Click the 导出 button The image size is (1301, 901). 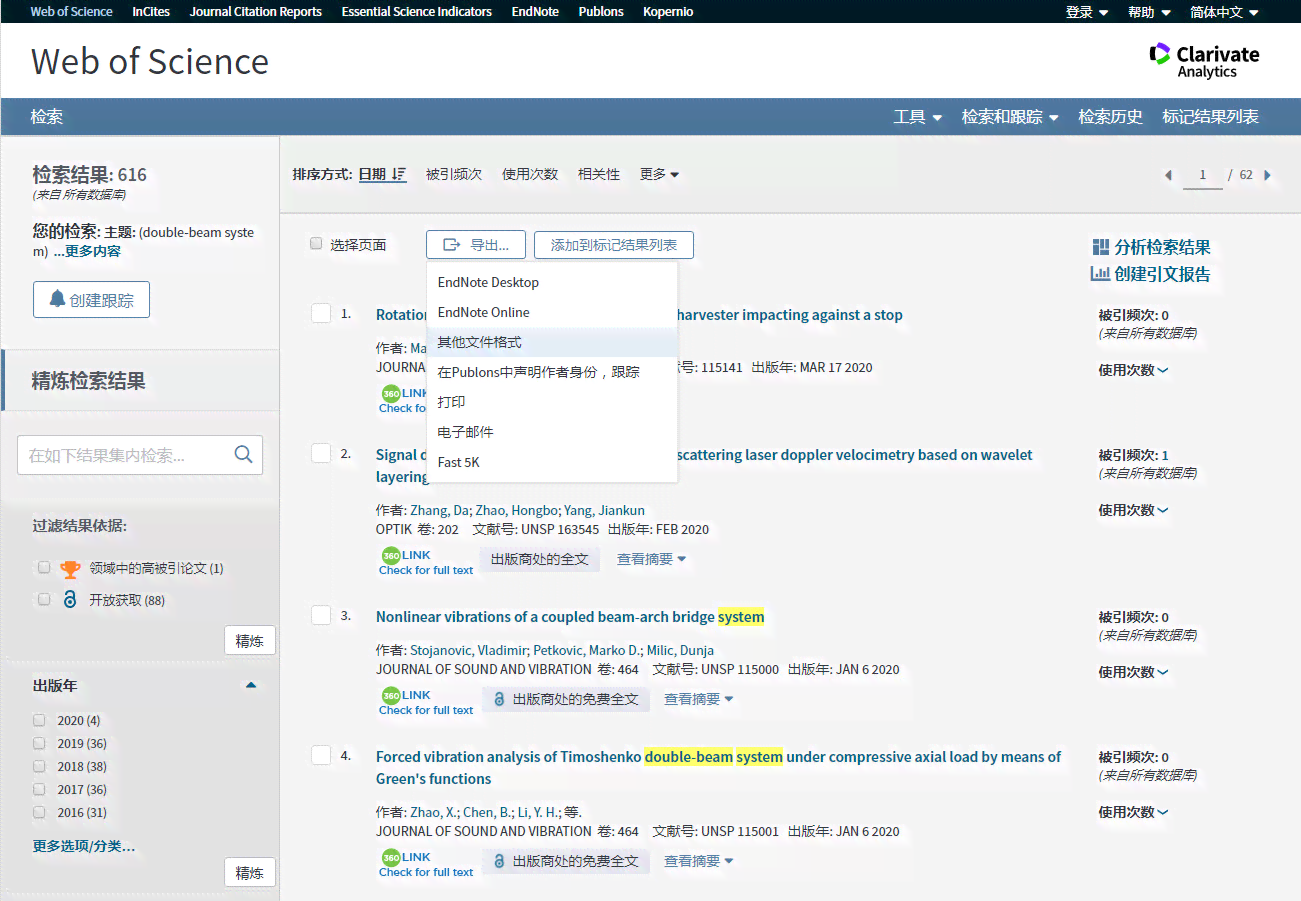coord(475,245)
